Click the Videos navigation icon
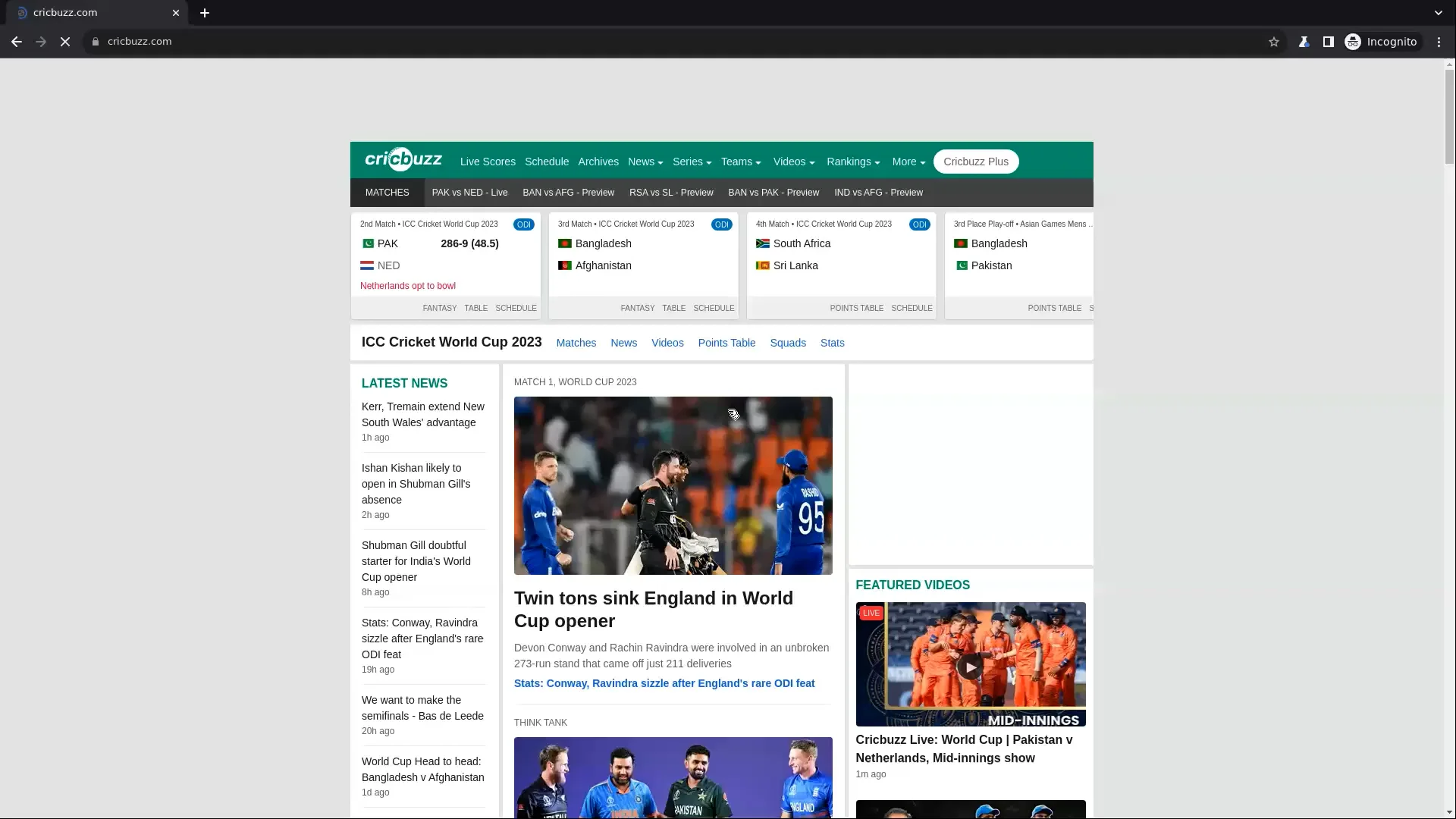The width and height of the screenshot is (1456, 819). [793, 161]
